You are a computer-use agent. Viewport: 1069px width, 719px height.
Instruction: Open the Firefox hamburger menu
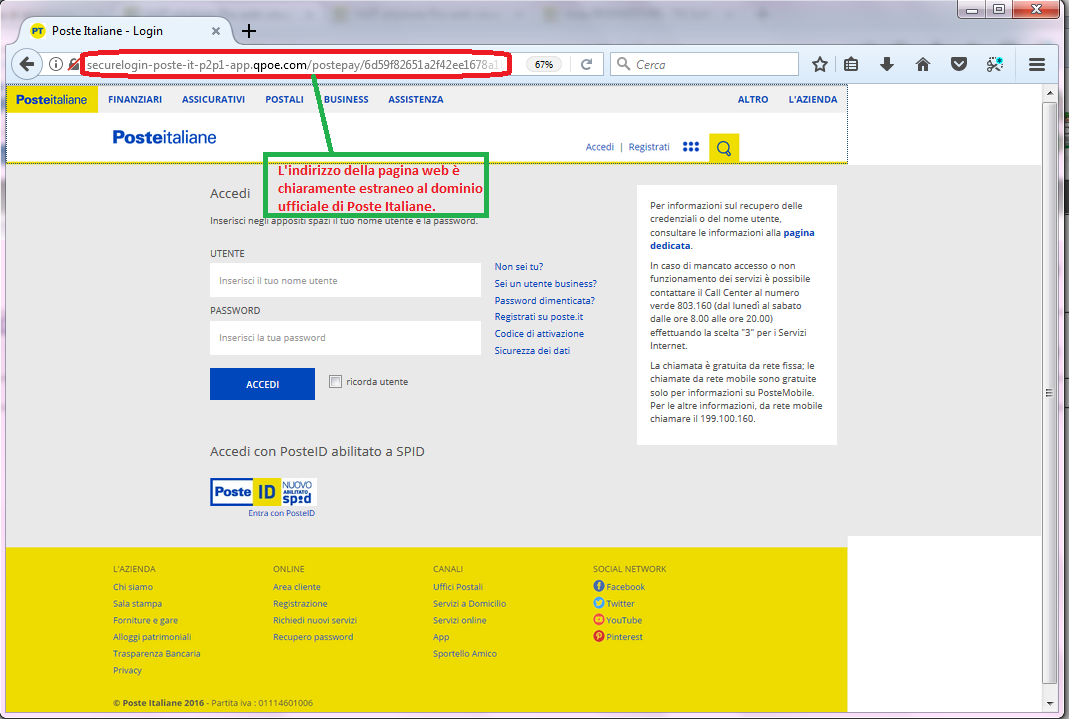pyautogui.click(x=1037, y=64)
